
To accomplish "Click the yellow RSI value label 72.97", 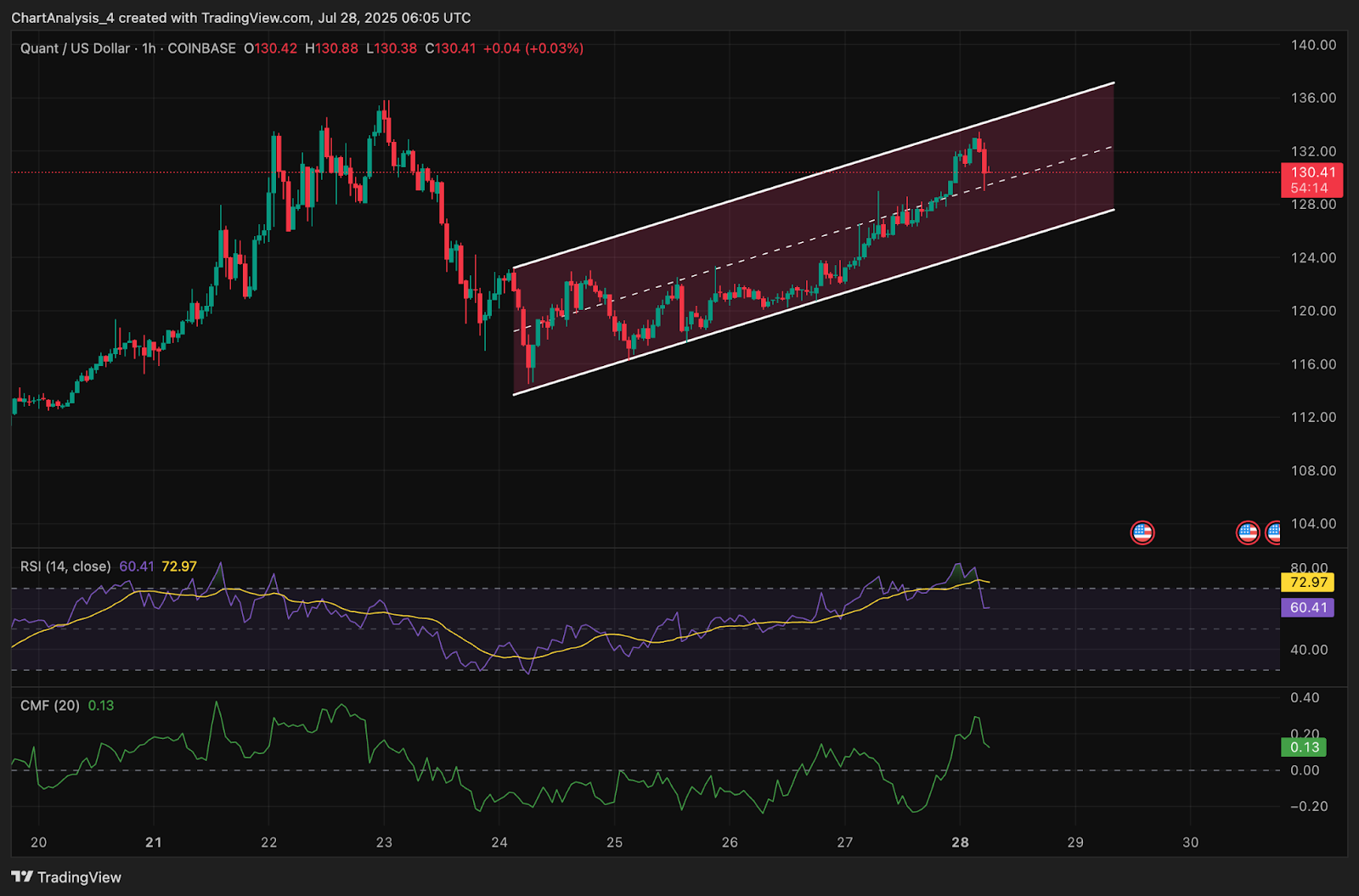I will coord(1308,582).
